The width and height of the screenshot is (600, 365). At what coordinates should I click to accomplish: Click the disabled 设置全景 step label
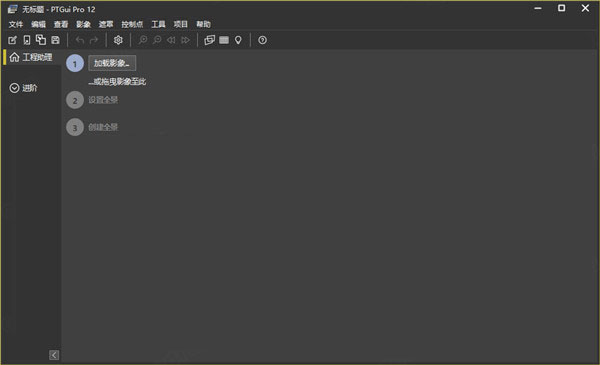103,100
